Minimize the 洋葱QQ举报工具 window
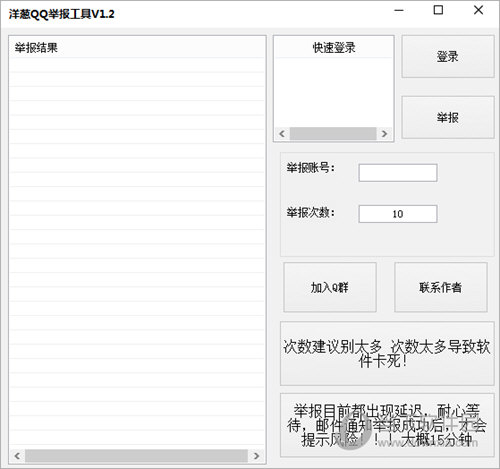 (399, 11)
